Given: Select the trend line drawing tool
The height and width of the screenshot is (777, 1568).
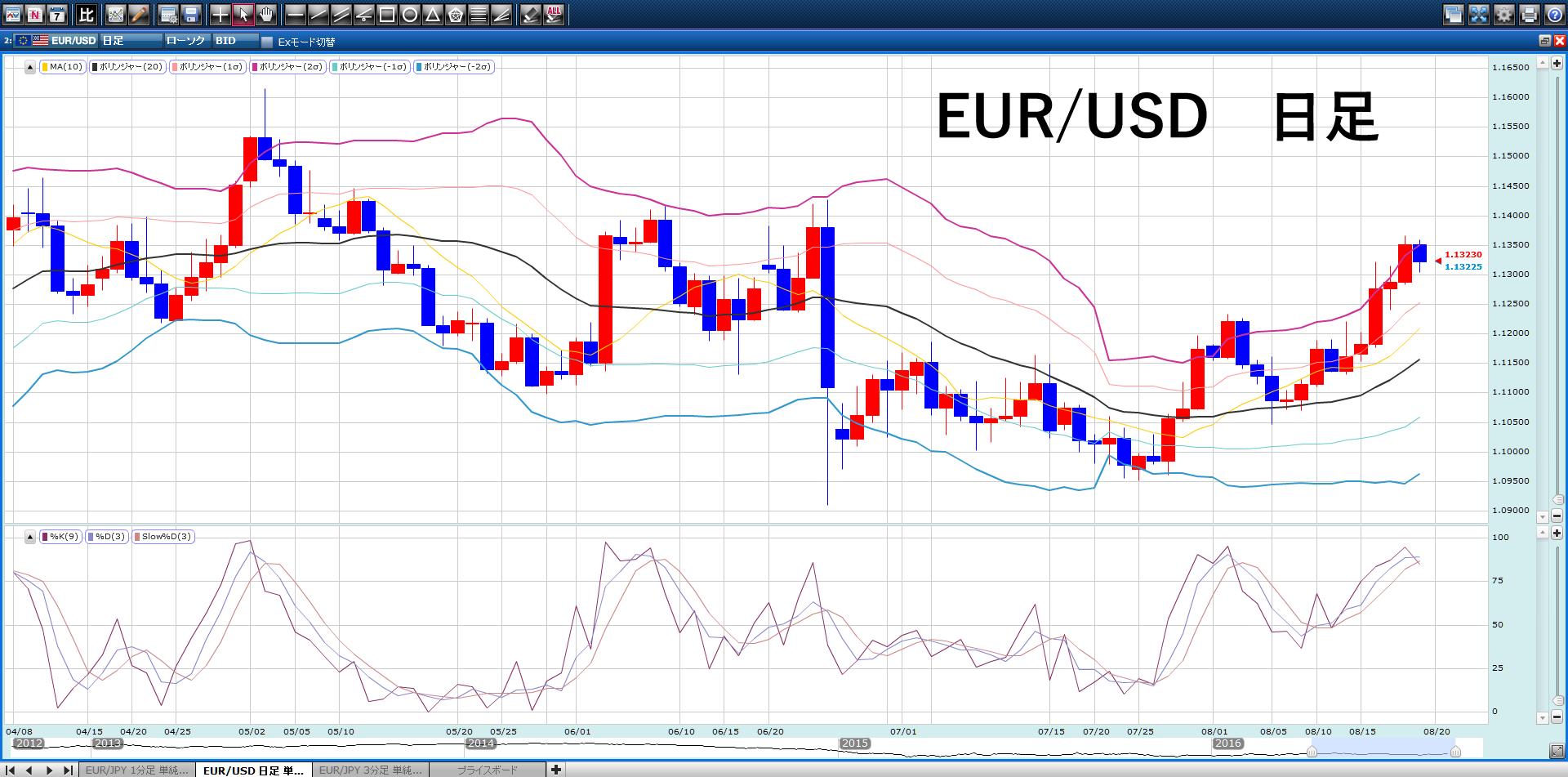Looking at the screenshot, I should pyautogui.click(x=318, y=14).
